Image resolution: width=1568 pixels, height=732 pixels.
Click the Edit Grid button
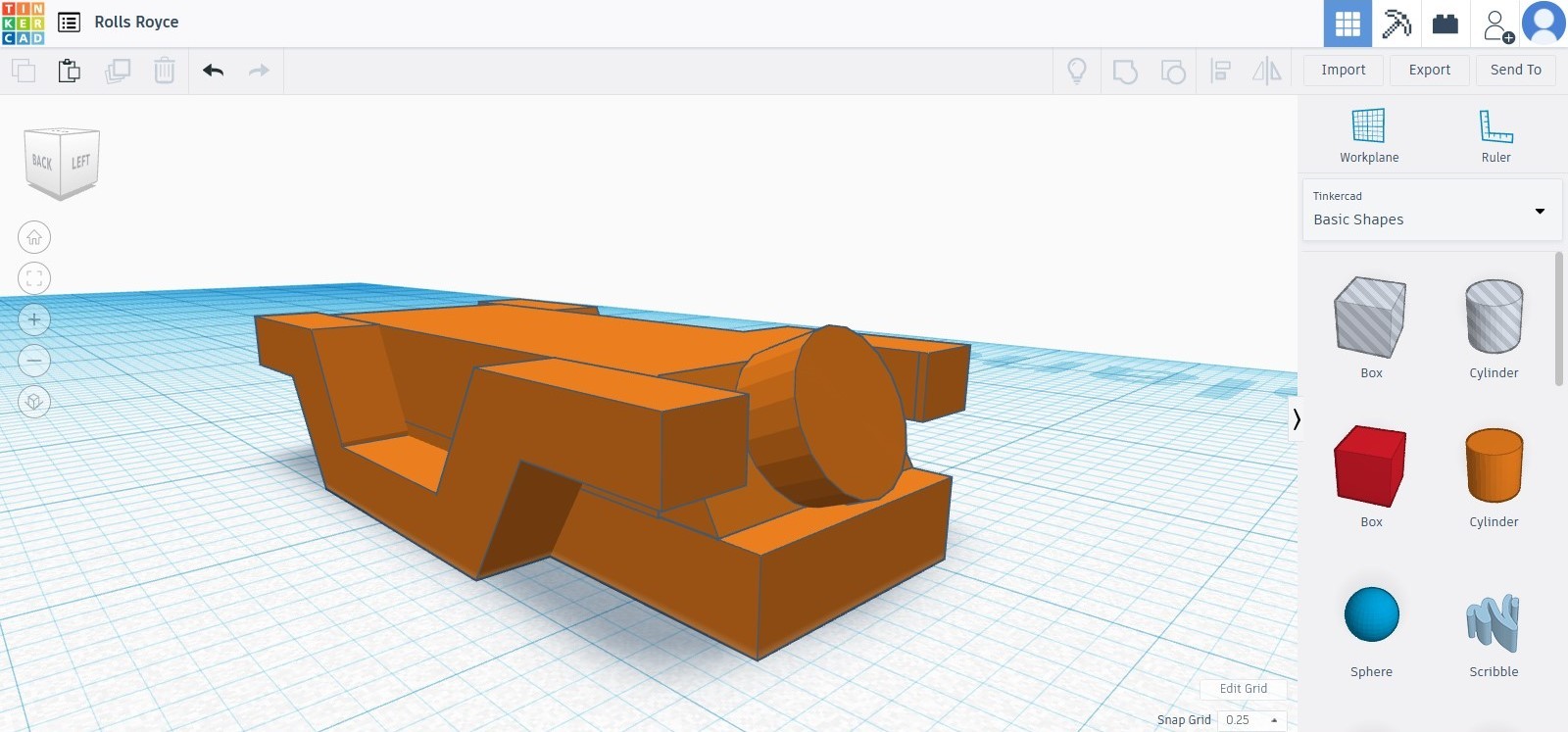(1244, 689)
